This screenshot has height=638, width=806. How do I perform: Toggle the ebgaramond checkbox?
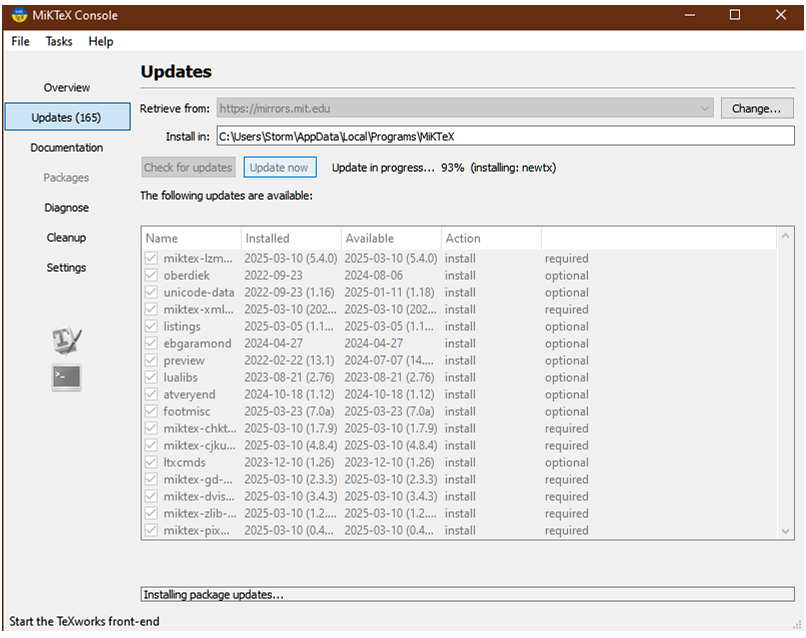click(151, 343)
